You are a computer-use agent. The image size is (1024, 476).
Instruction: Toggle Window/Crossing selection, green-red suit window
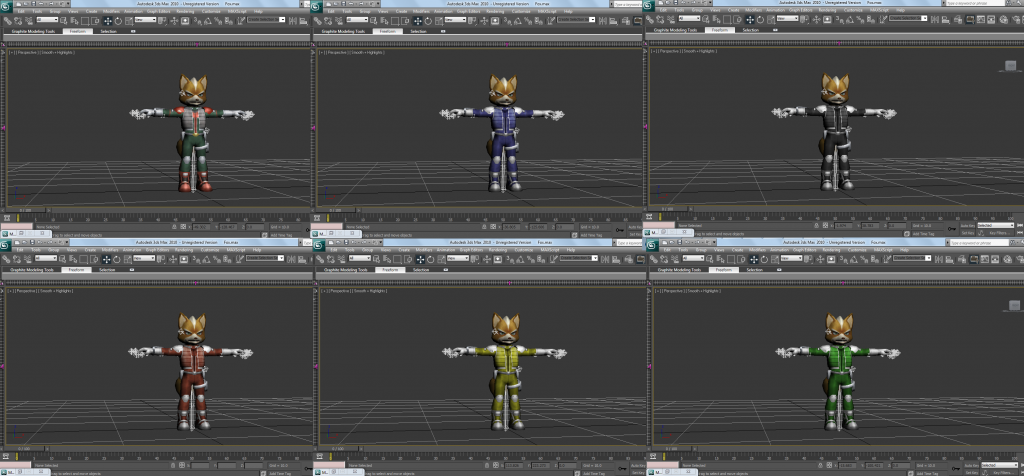[x=95, y=20]
